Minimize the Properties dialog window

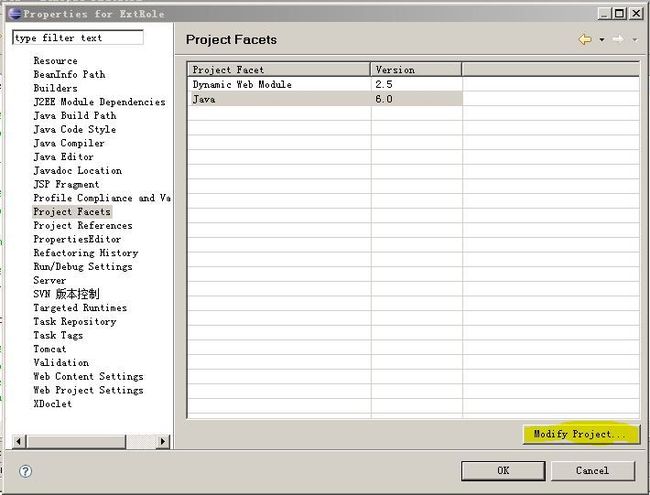pos(604,14)
